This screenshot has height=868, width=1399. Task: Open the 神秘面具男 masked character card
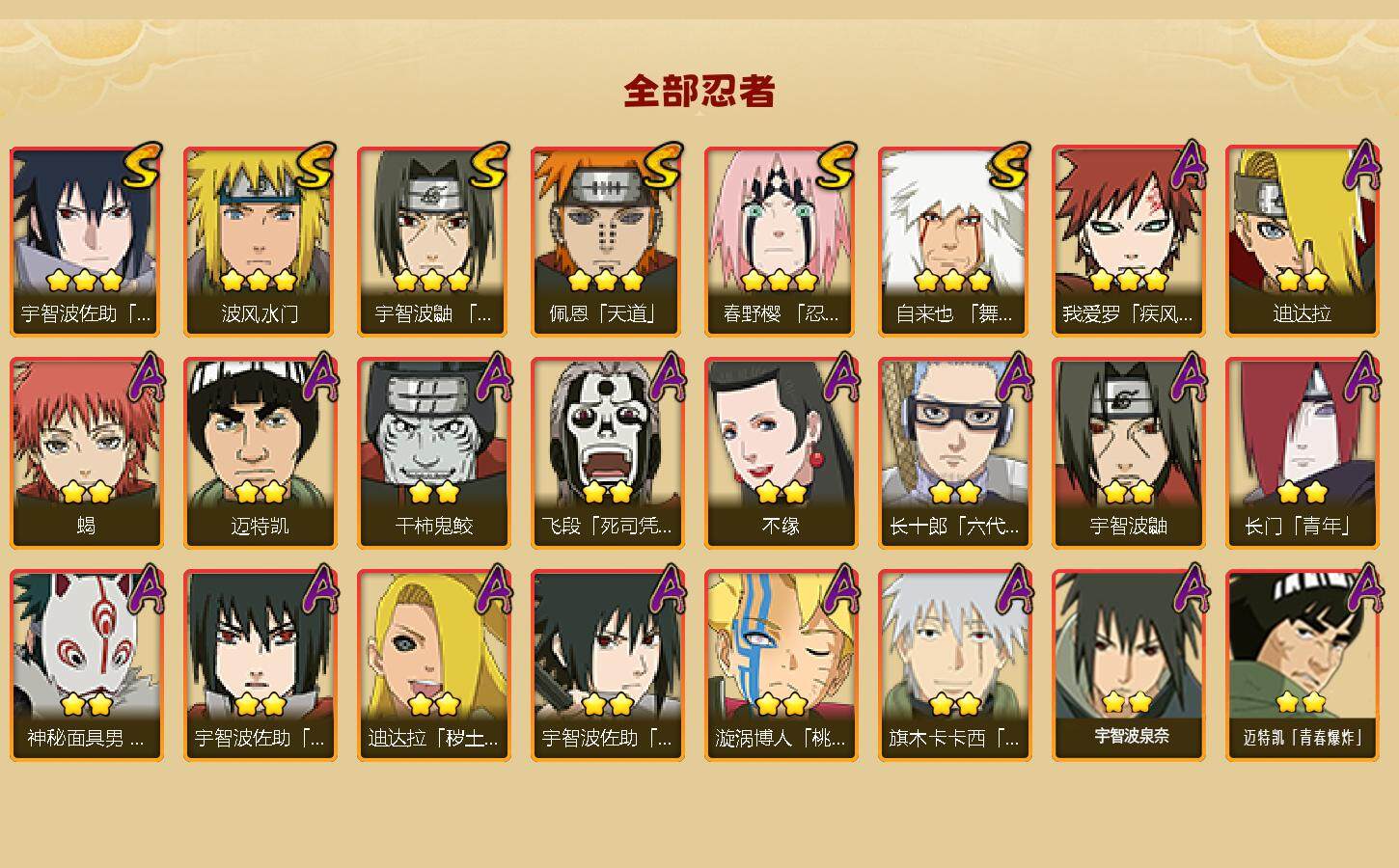86,665
